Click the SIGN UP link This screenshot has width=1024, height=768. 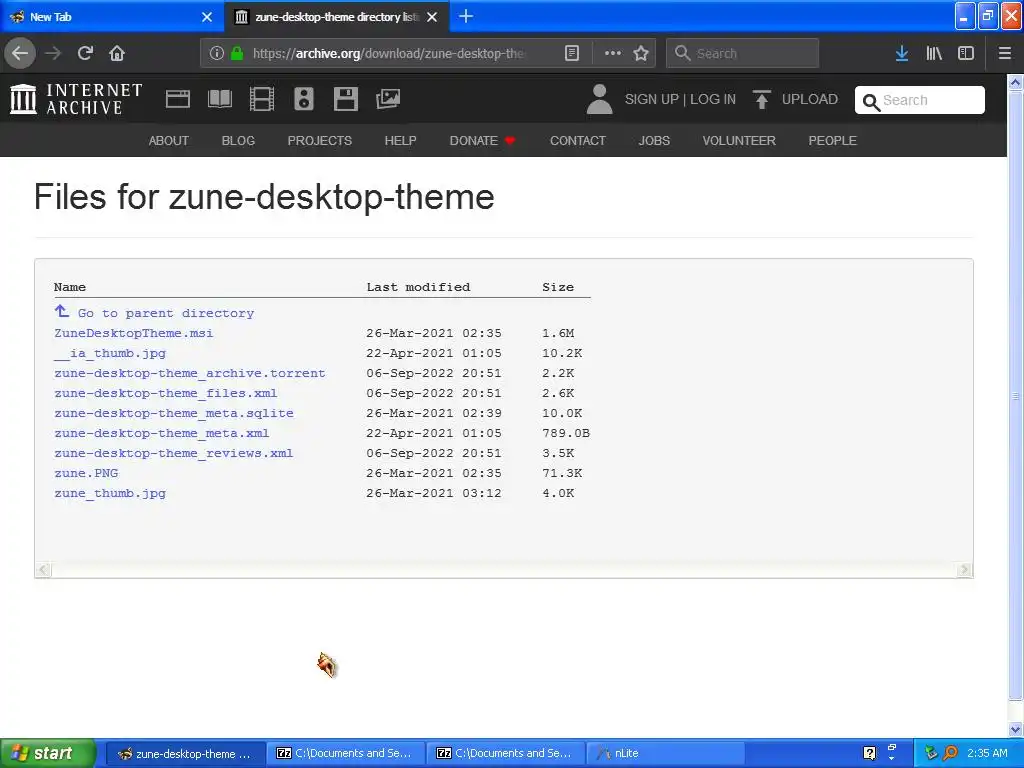pos(651,99)
